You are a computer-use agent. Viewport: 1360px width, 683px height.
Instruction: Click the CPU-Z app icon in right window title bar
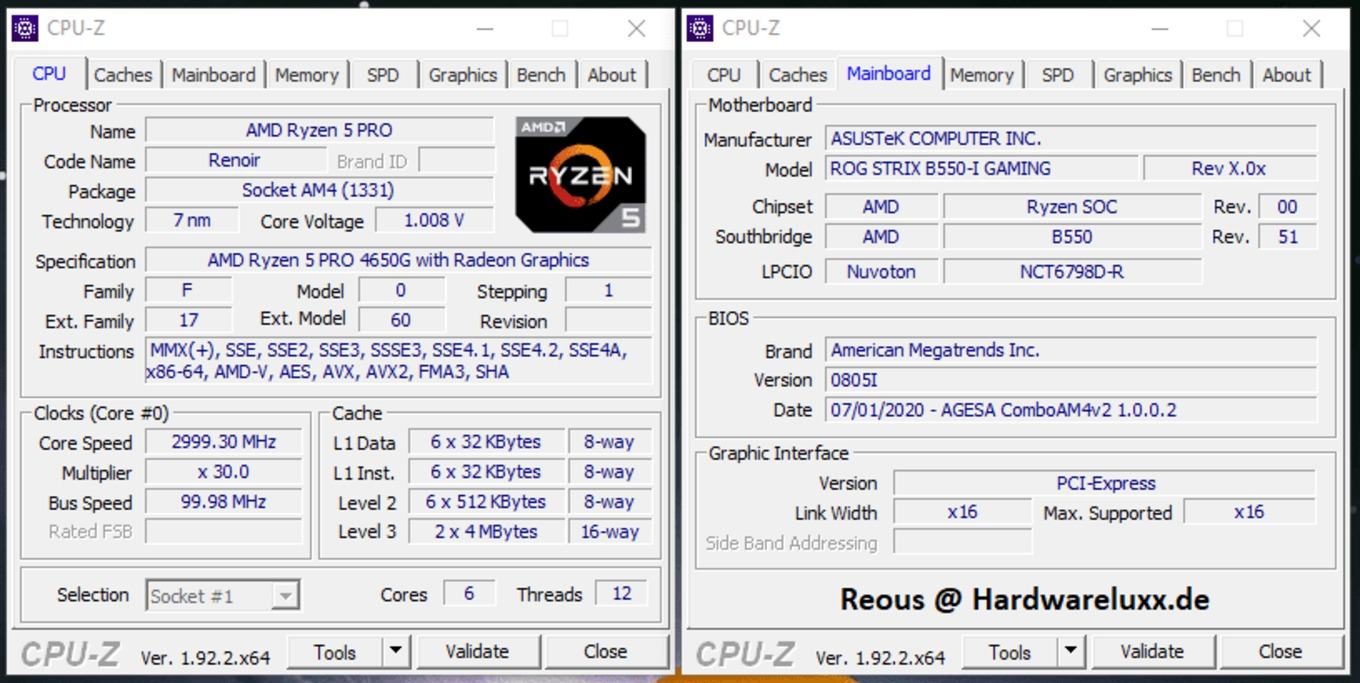(x=700, y=28)
